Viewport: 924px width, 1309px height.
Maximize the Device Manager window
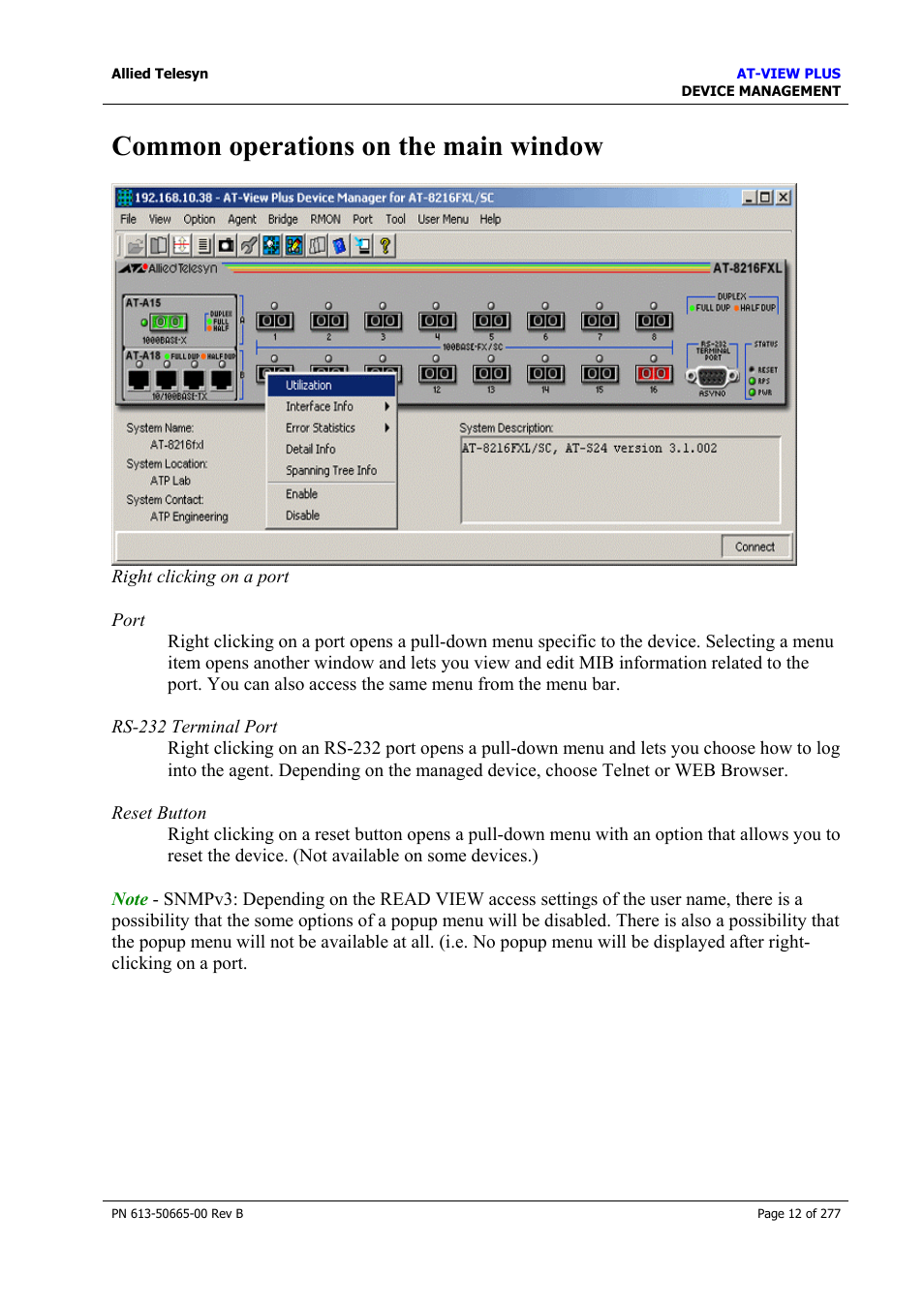[766, 198]
